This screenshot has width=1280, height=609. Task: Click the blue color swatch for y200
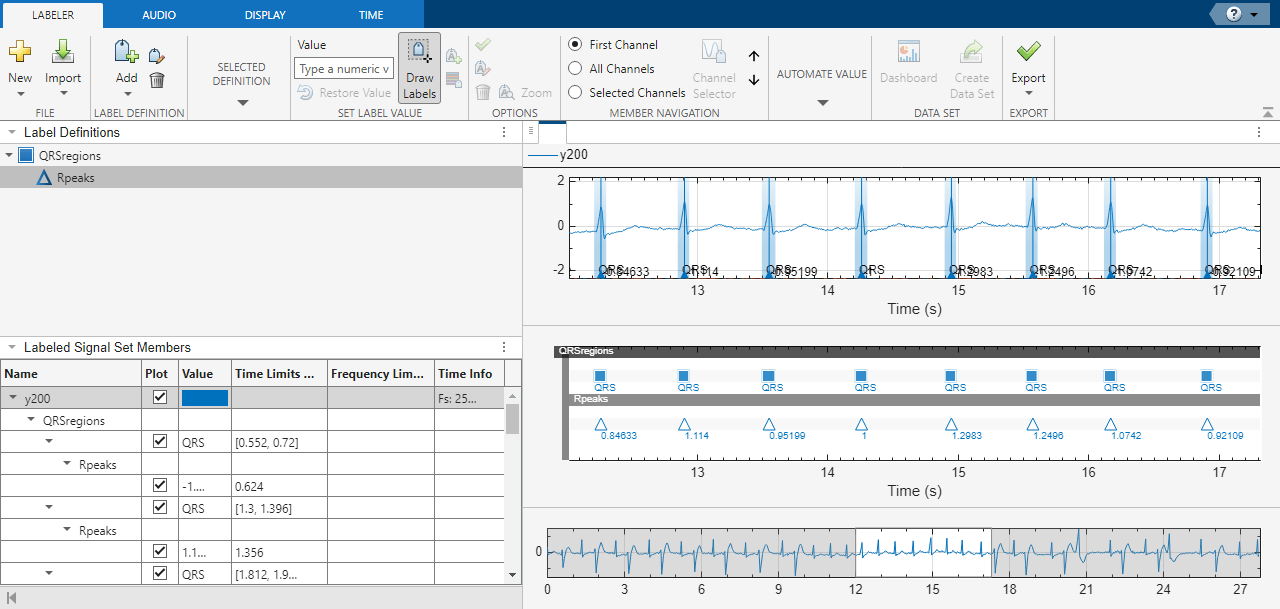pyautogui.click(x=205, y=398)
